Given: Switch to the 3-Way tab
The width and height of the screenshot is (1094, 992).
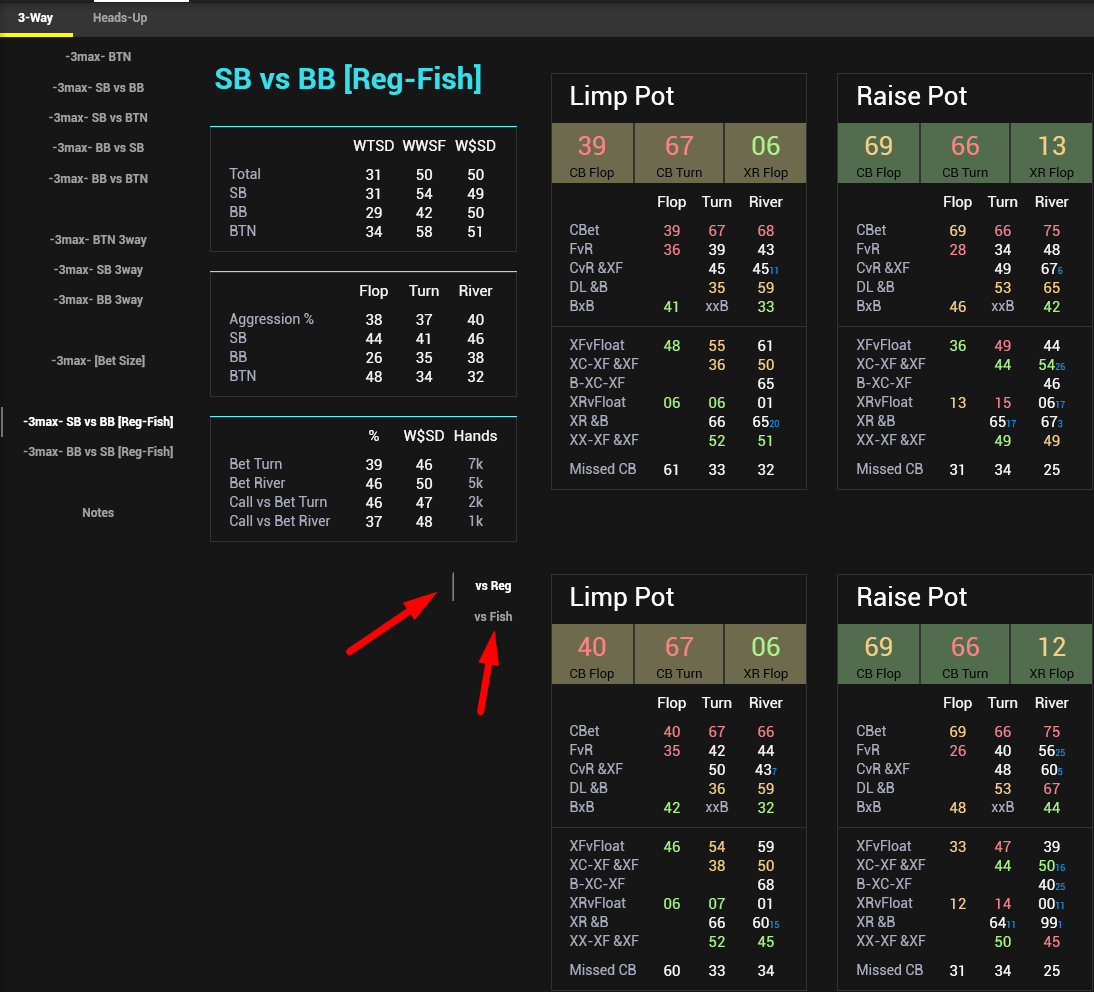Looking at the screenshot, I should click(35, 18).
